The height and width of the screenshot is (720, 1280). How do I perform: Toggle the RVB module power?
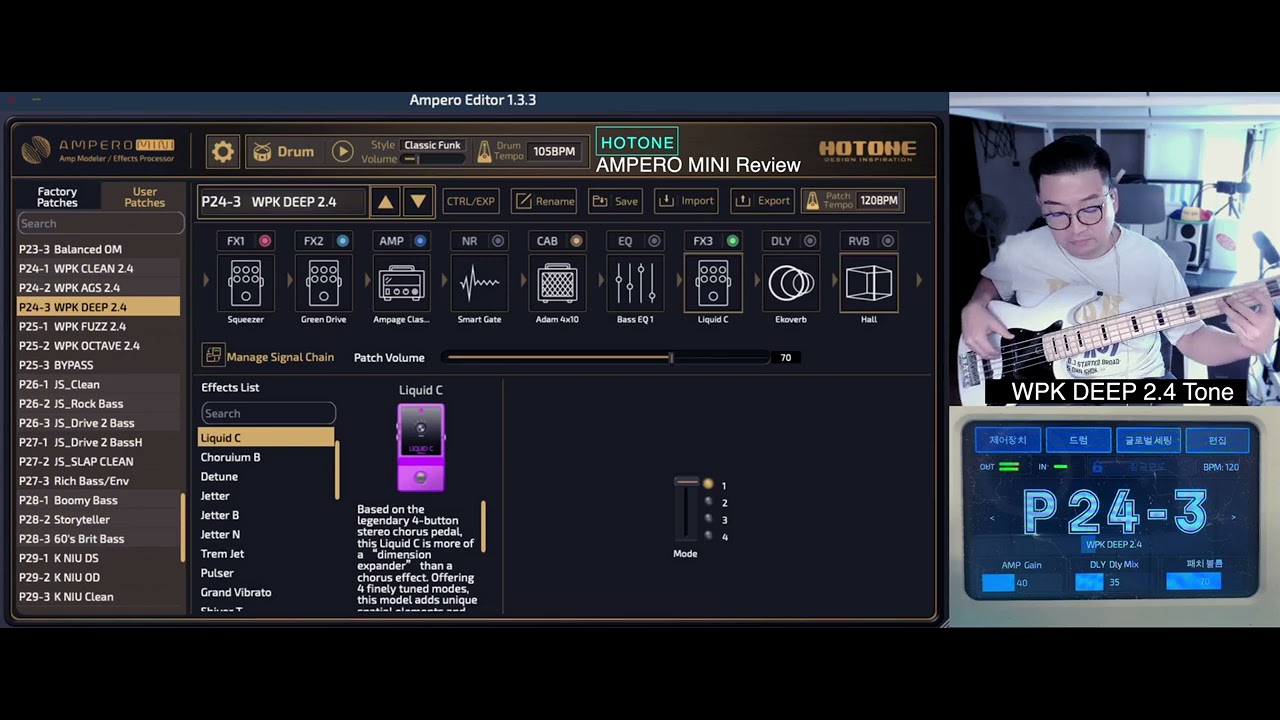[888, 241]
